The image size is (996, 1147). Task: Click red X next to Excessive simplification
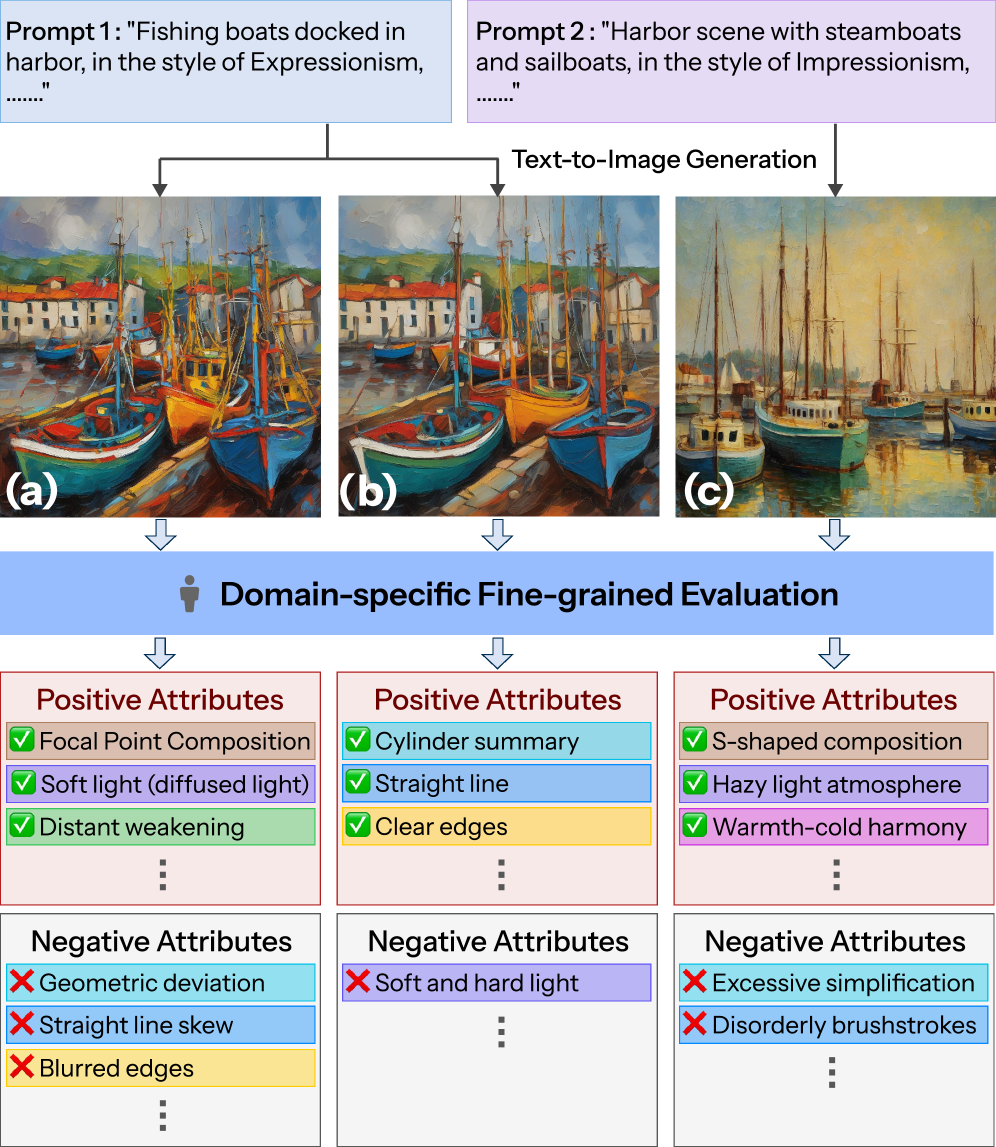695,981
